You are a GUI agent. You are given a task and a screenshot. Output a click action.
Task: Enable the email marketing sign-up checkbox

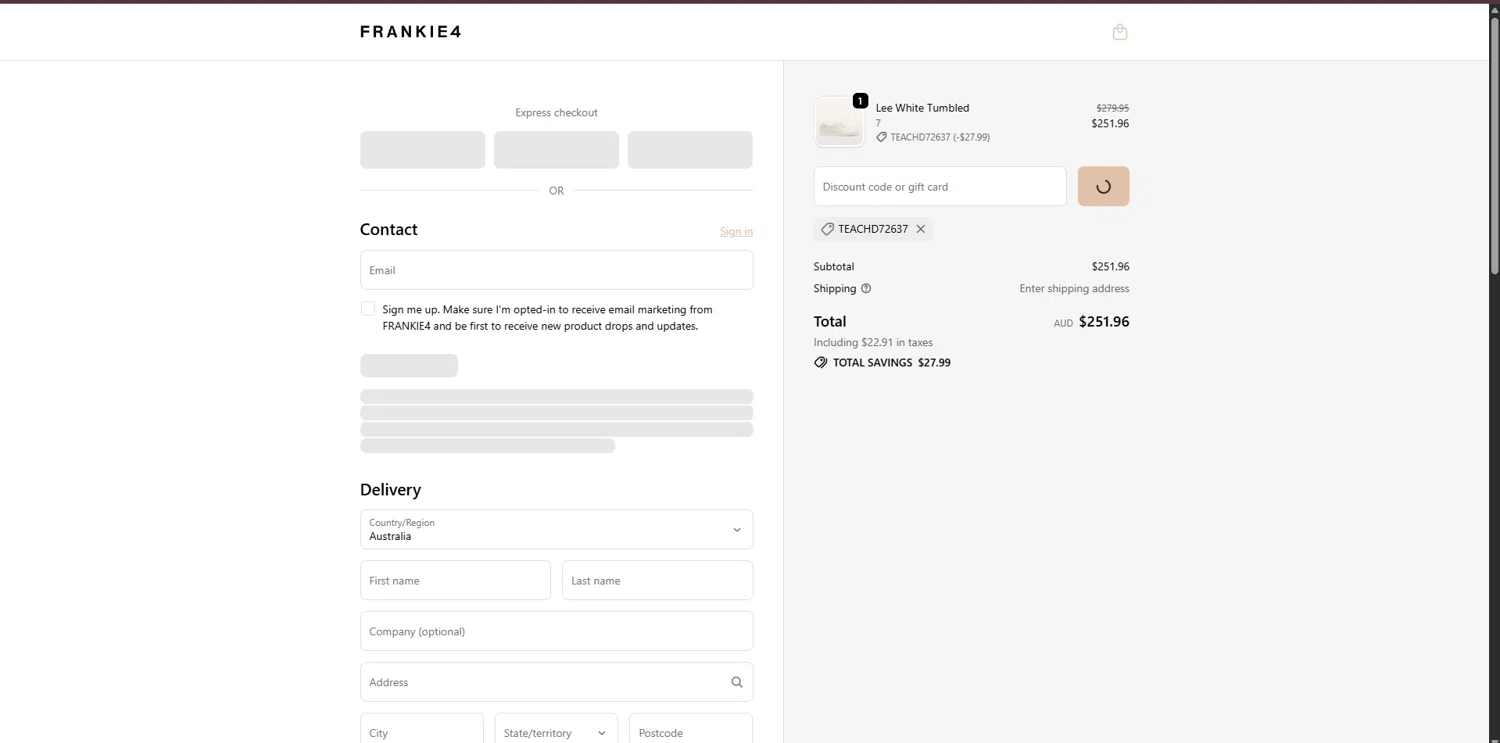(368, 309)
